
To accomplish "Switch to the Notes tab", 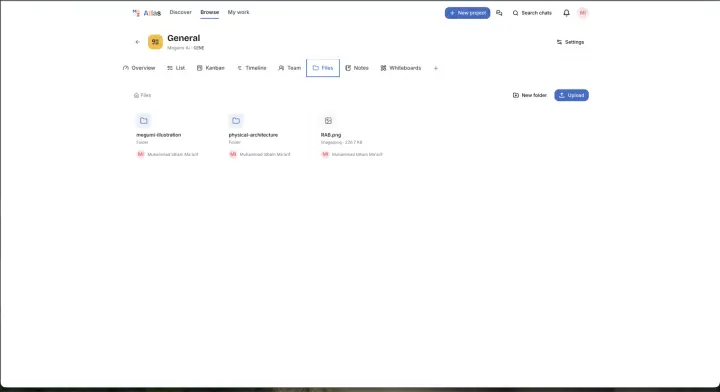I will (357, 68).
